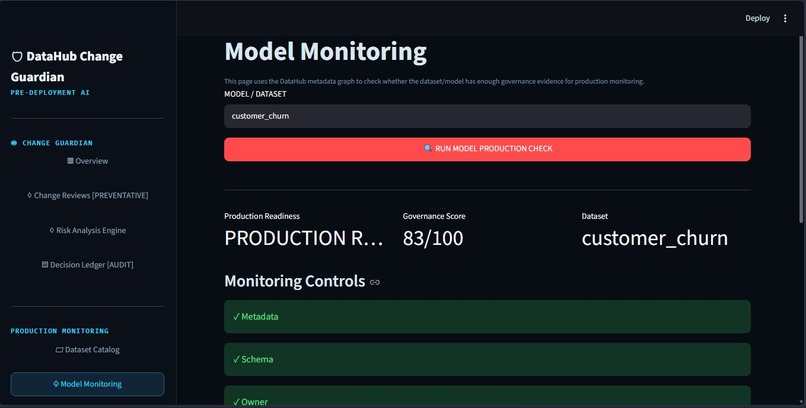Click the Schema control status row
The width and height of the screenshot is (806, 408).
[487, 359]
